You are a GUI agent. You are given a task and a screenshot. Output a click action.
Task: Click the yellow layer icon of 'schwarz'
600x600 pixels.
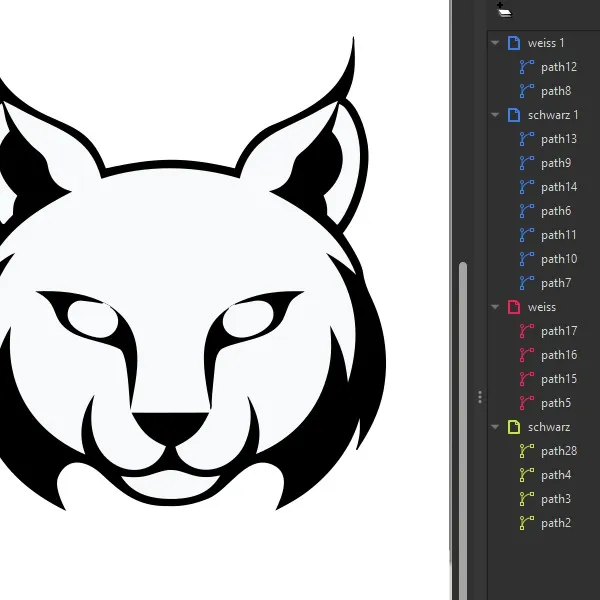click(x=514, y=427)
